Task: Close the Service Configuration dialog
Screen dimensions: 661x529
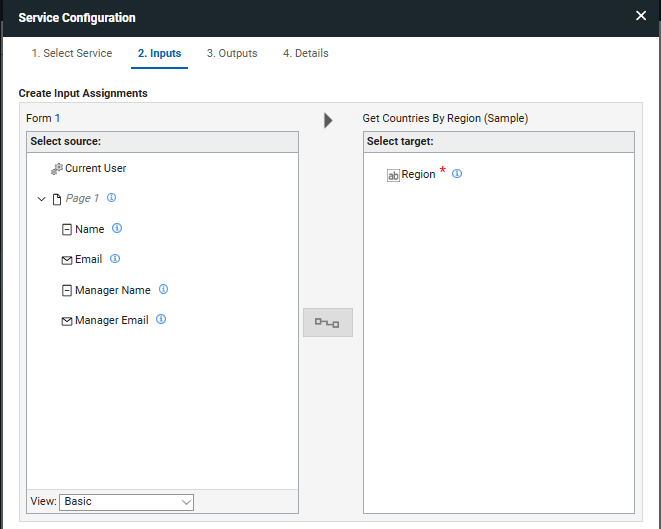Action: click(641, 16)
